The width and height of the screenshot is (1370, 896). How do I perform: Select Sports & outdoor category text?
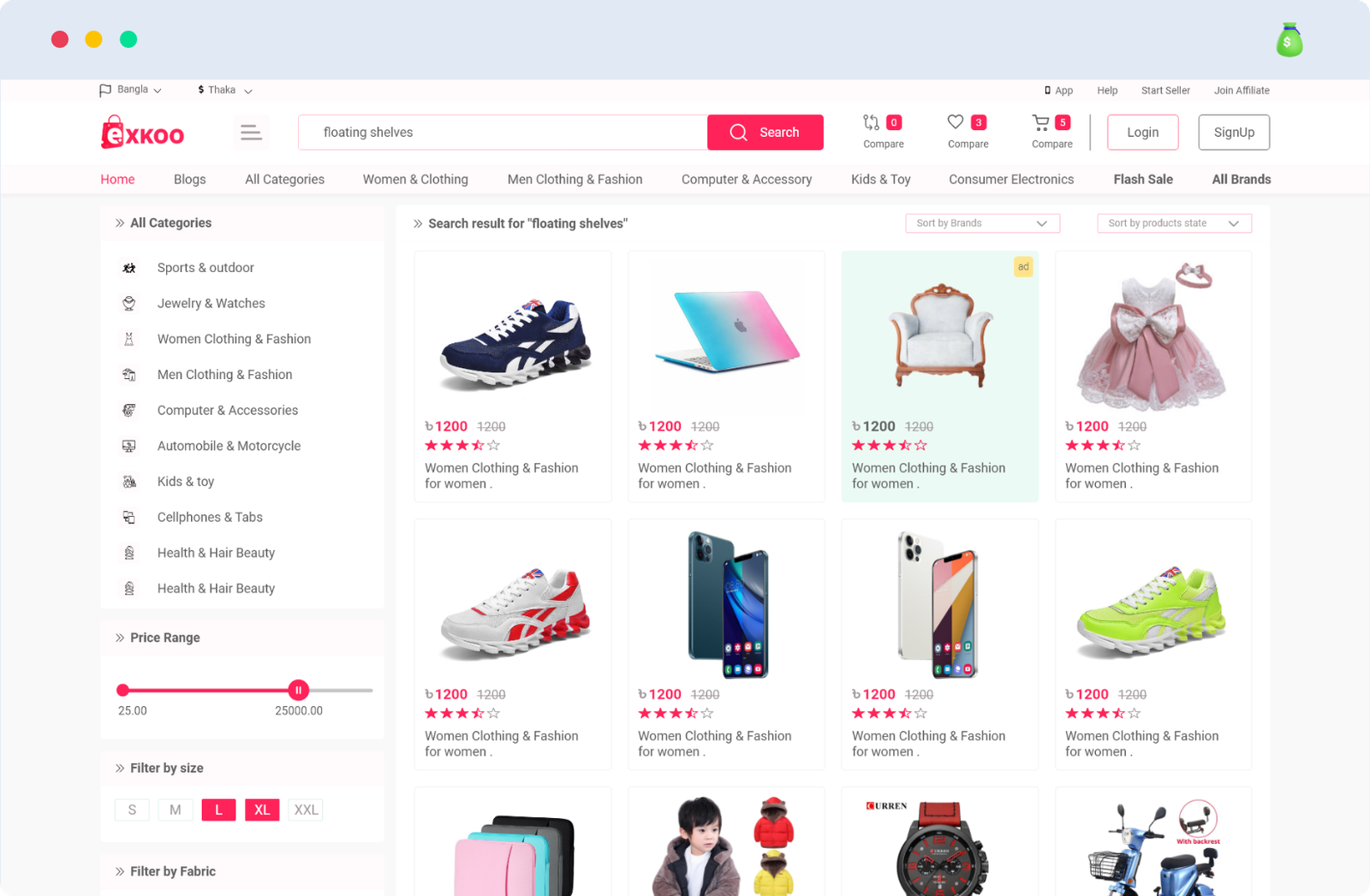point(205,268)
